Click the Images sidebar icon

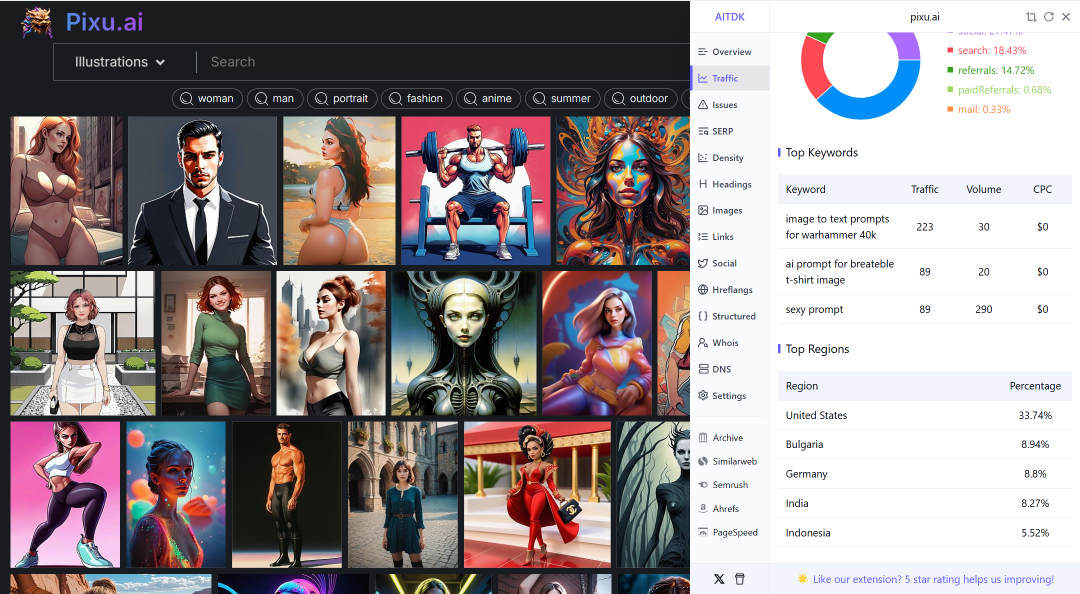[703, 210]
